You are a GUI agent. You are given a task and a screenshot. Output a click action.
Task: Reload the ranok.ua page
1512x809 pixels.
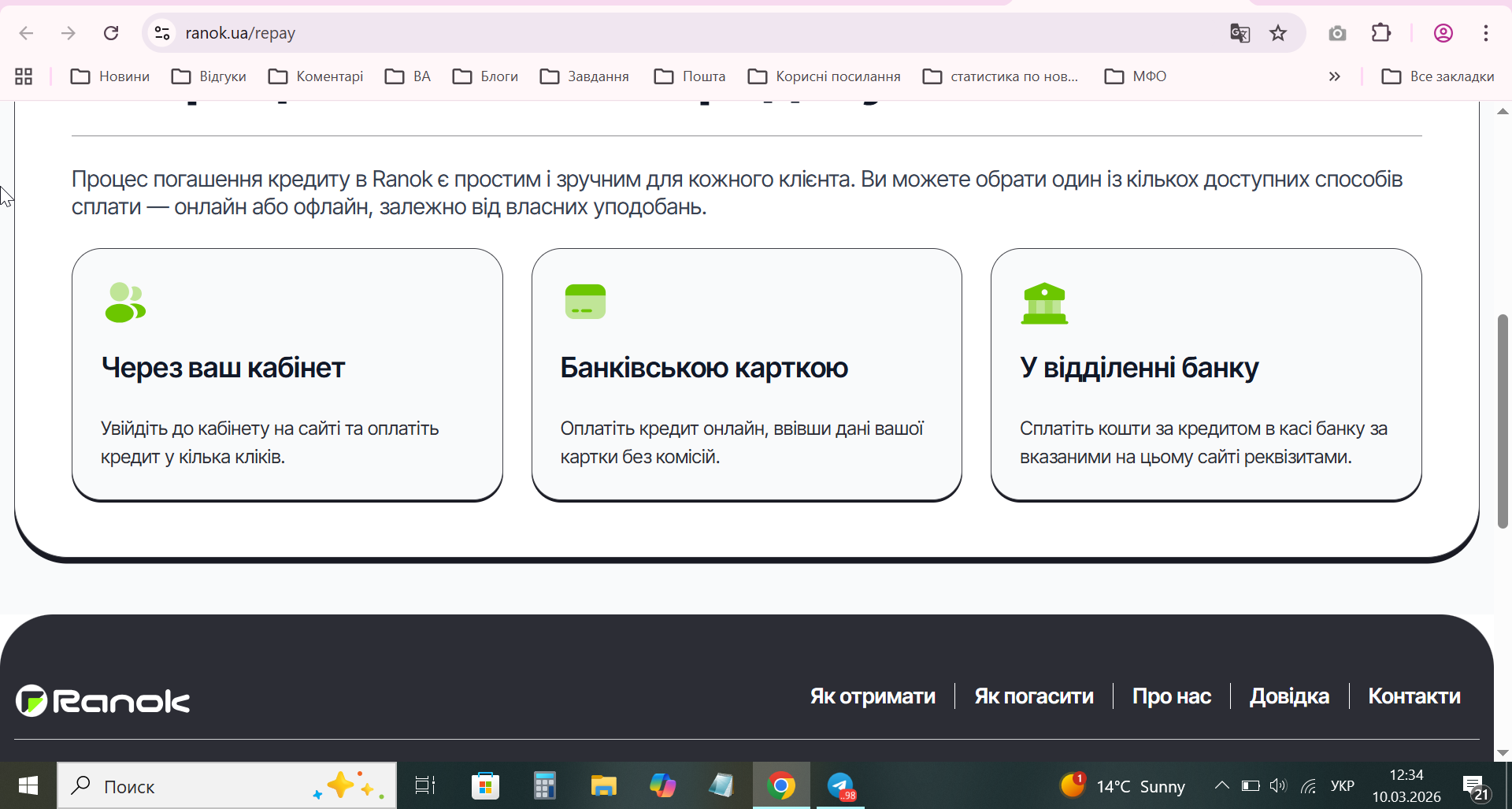[111, 33]
